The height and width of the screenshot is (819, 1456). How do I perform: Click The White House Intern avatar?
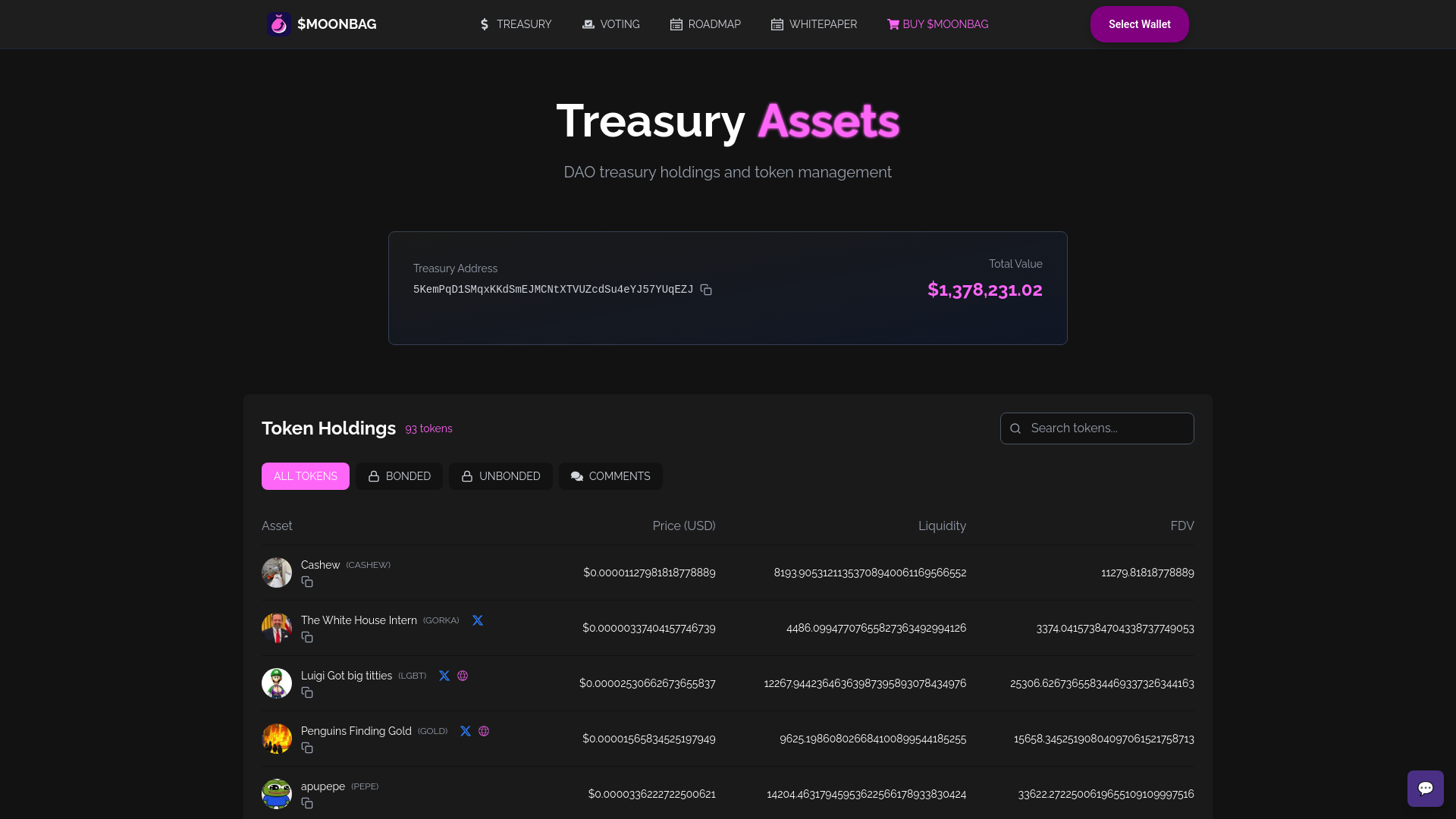click(277, 628)
